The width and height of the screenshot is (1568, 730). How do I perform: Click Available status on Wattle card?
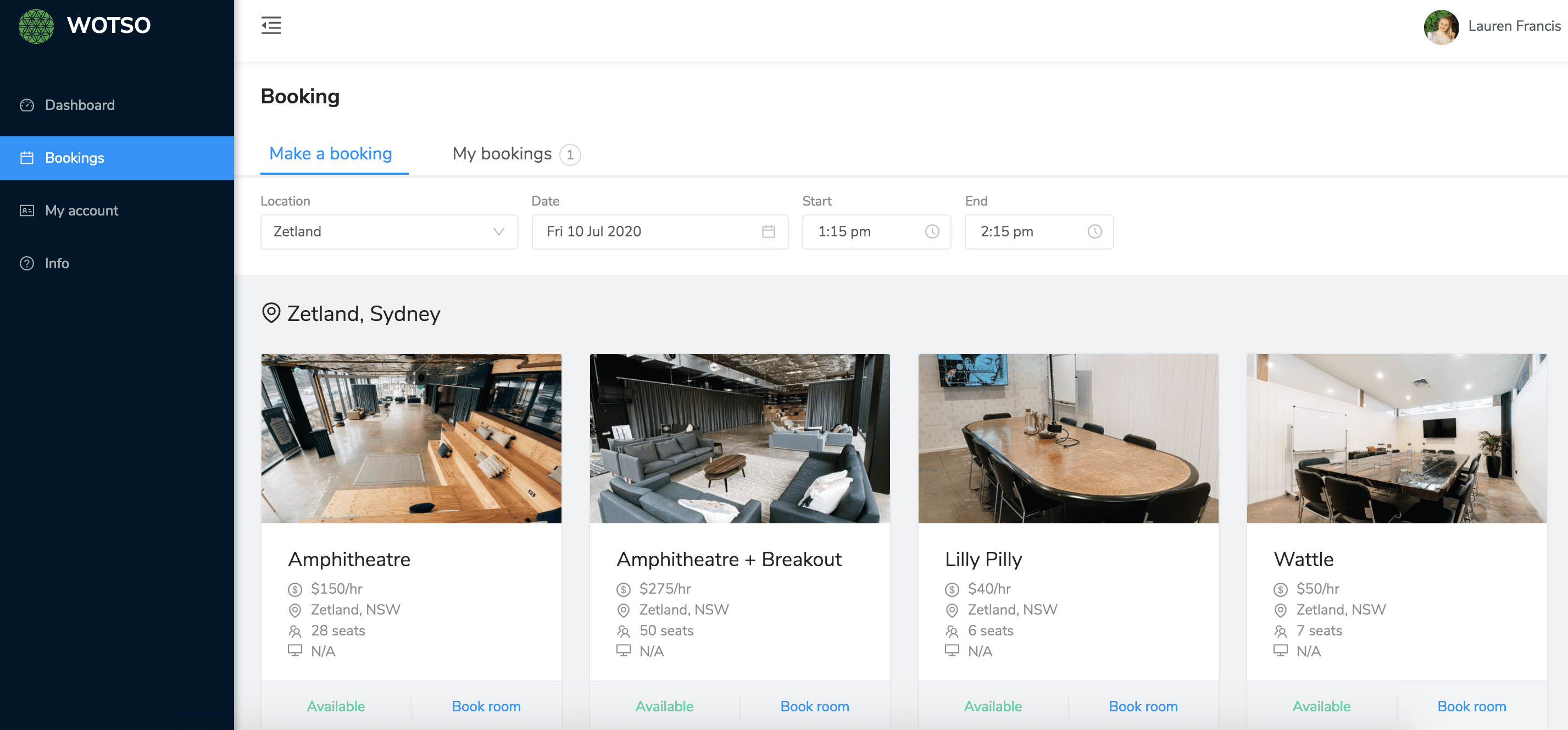point(1321,706)
